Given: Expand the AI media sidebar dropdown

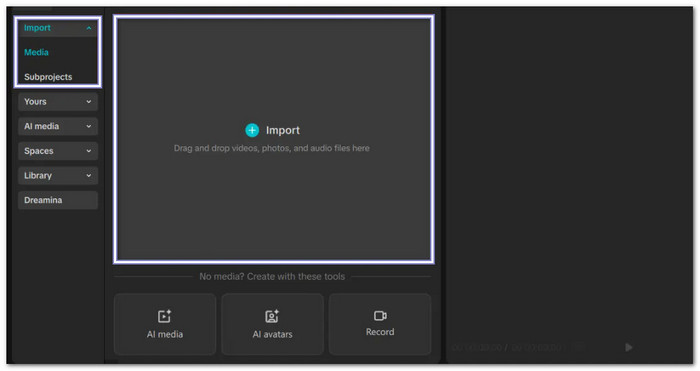Looking at the screenshot, I should pos(58,126).
